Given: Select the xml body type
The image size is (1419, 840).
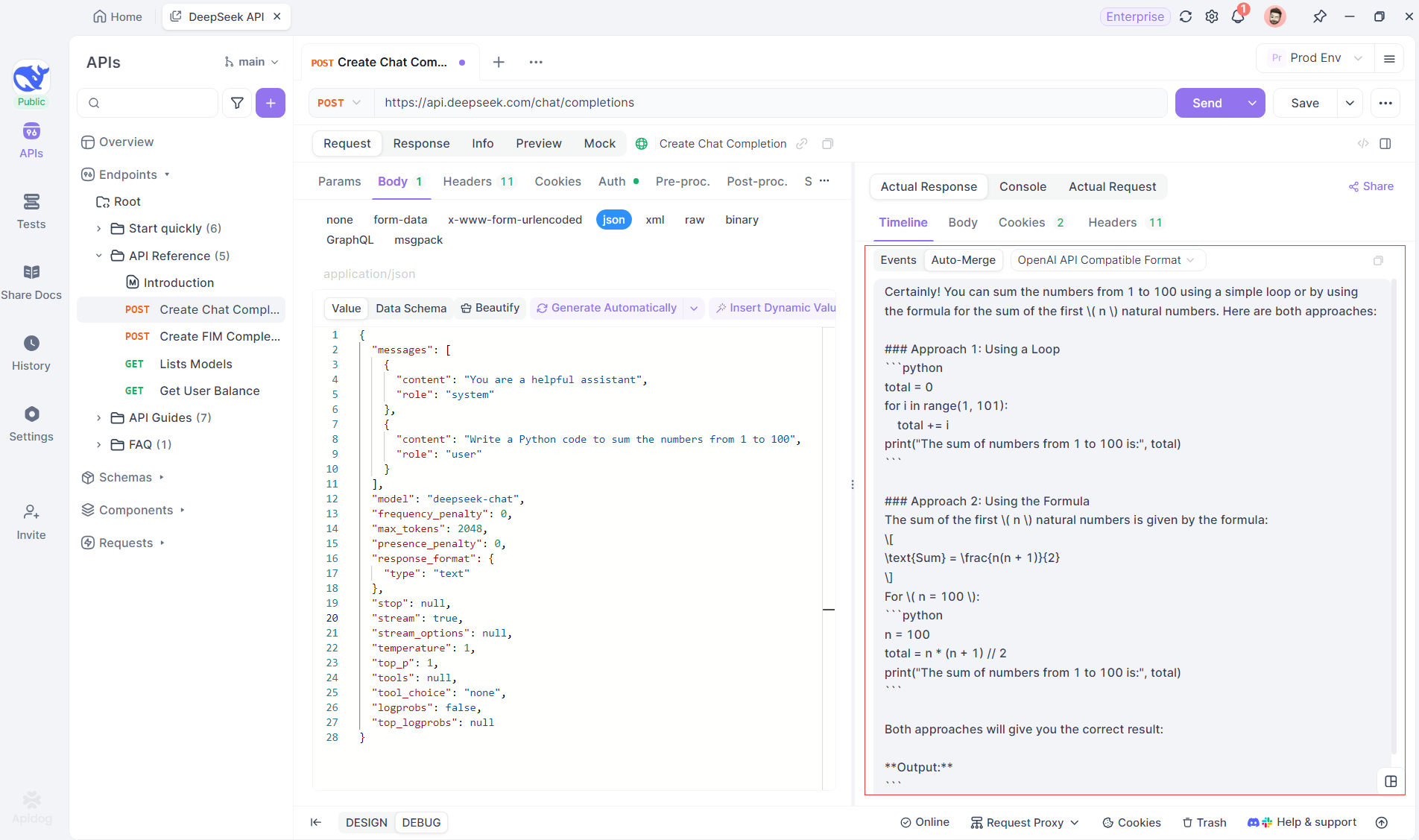Looking at the screenshot, I should click(x=655, y=220).
